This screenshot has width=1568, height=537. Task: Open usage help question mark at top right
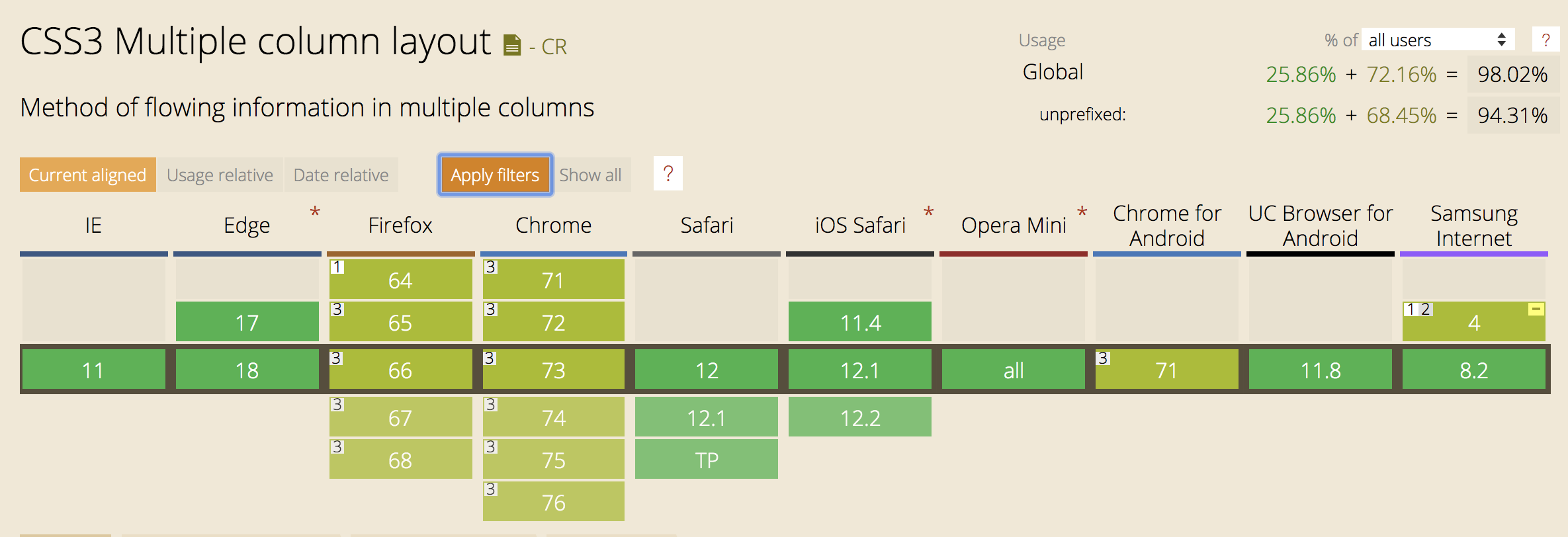pyautogui.click(x=1546, y=40)
